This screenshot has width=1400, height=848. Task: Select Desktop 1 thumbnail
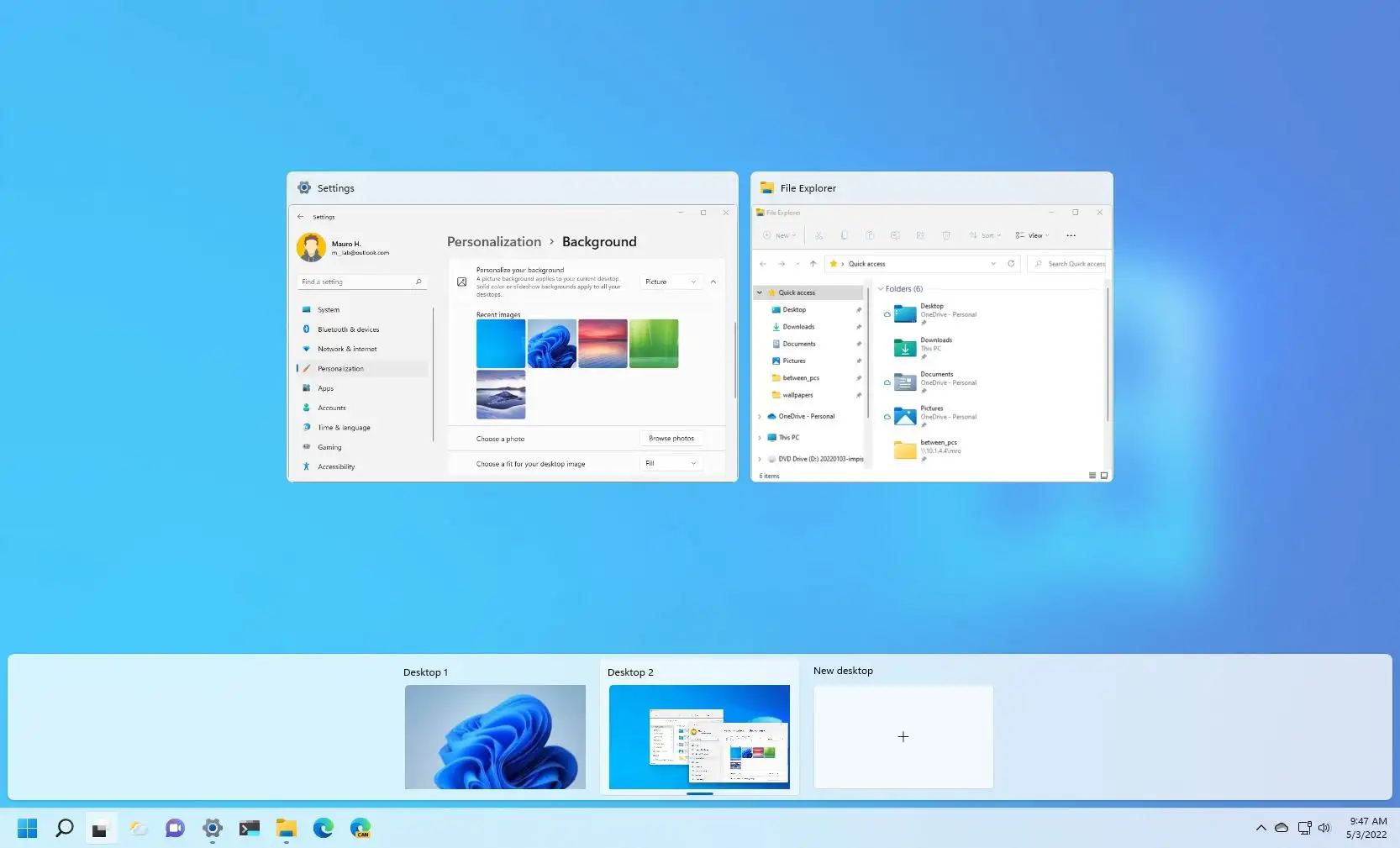click(495, 736)
